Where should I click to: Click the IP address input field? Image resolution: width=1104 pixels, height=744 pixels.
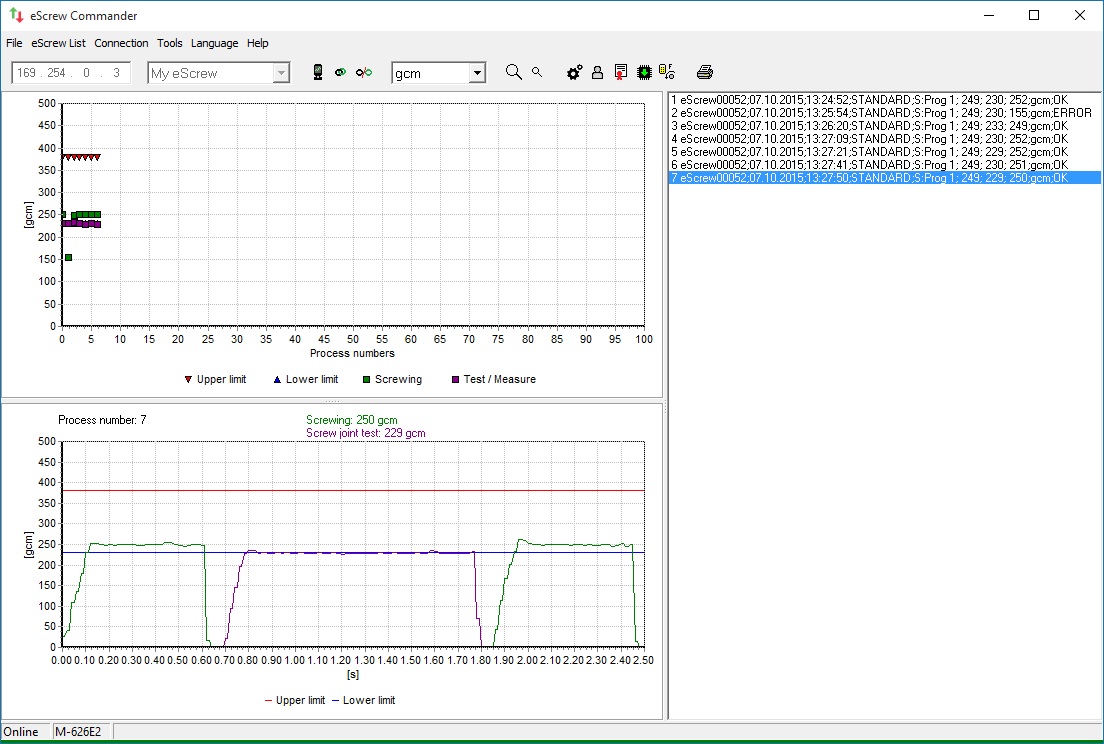(70, 73)
